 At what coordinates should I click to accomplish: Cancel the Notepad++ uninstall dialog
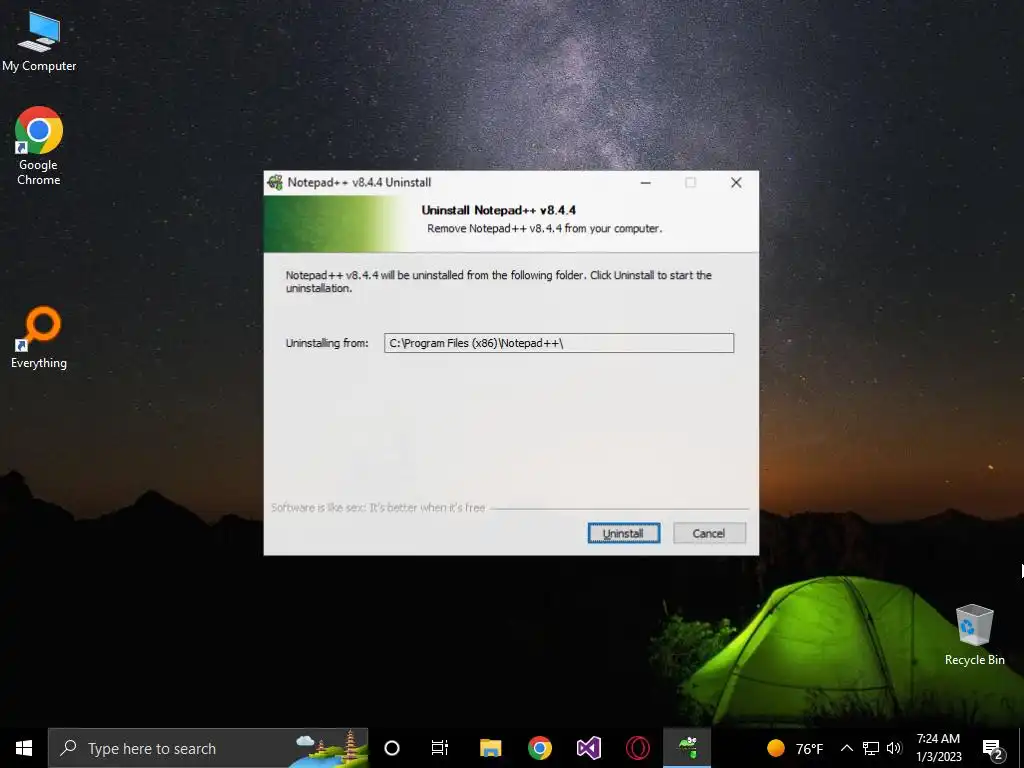[x=709, y=533]
